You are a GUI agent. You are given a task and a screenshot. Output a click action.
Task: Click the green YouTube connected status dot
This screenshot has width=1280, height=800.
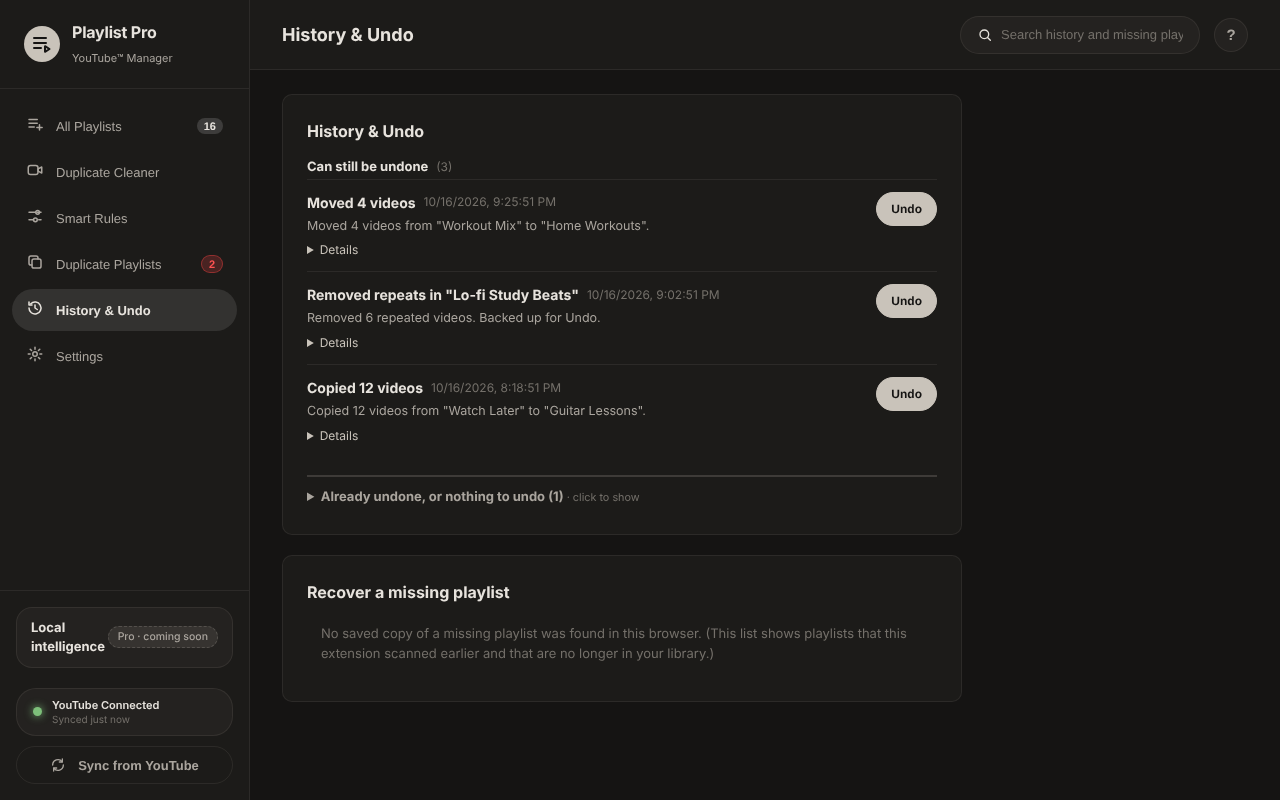[x=37, y=712]
